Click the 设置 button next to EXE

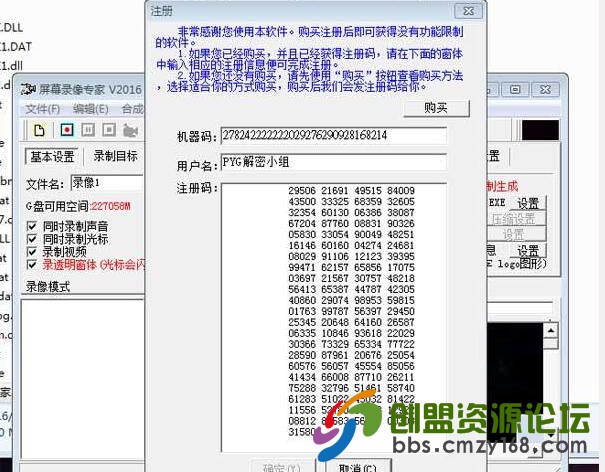pyautogui.click(x=527, y=203)
